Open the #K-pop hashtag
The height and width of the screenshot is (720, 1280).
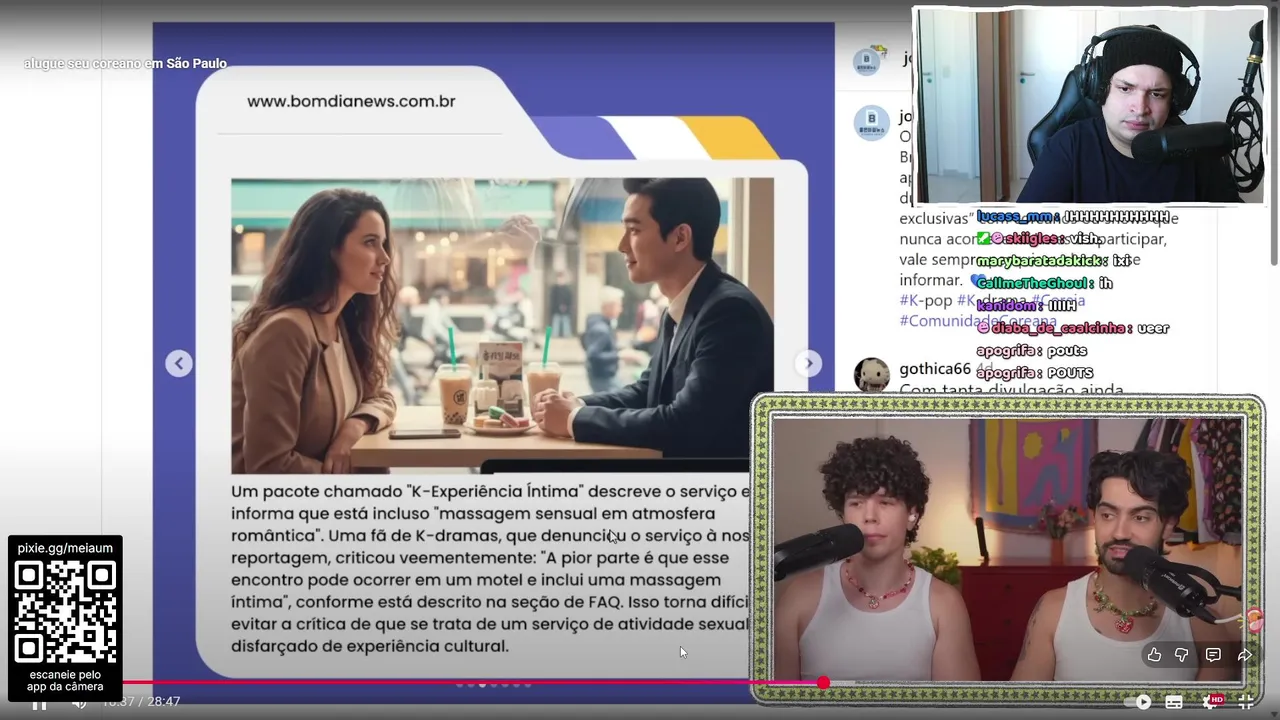coord(926,301)
